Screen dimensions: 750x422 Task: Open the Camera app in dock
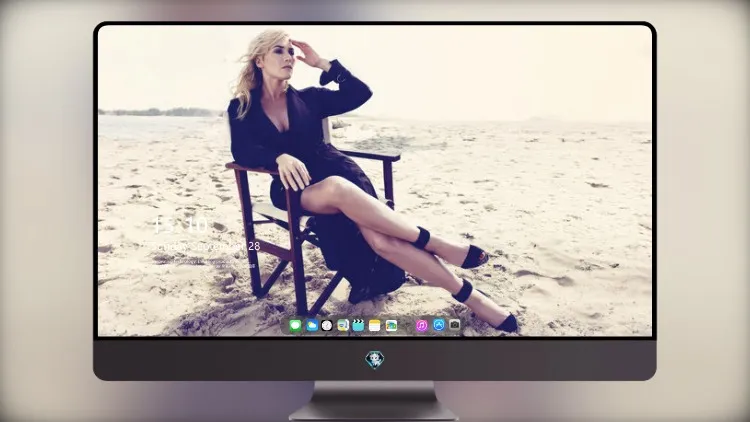click(x=454, y=325)
